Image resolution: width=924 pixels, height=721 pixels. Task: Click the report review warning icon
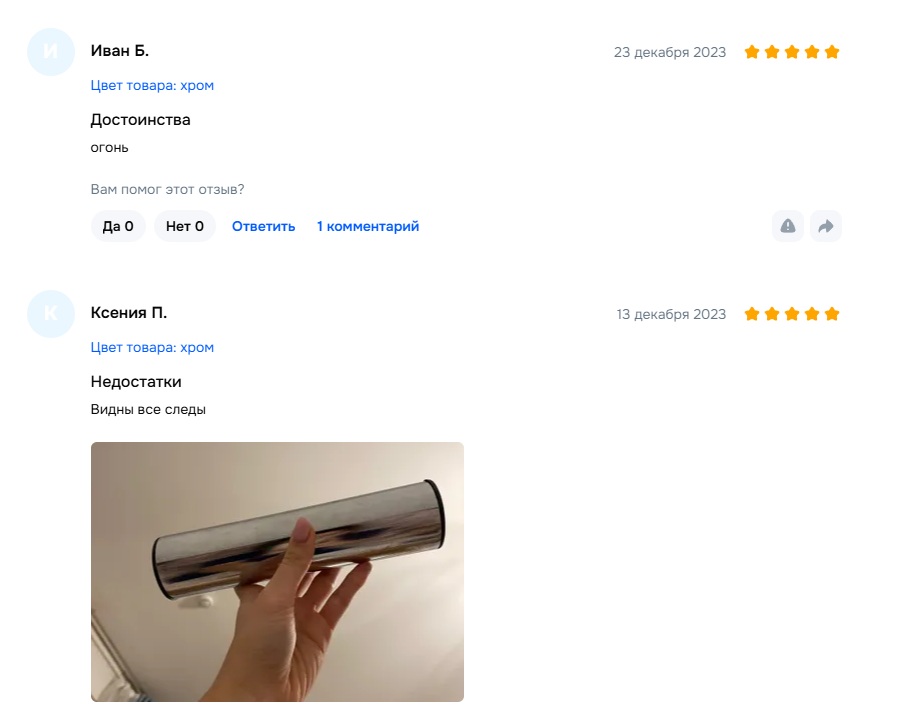(x=788, y=226)
